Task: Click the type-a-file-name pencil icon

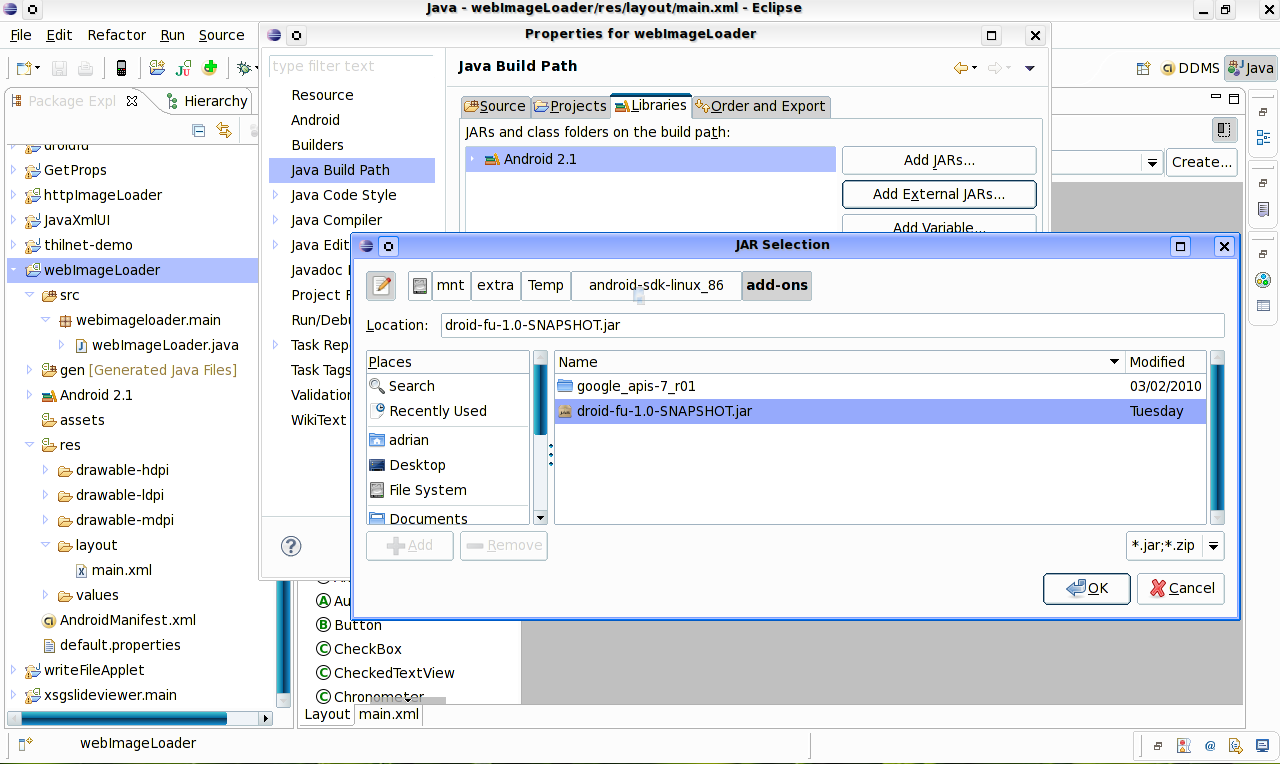Action: [381, 285]
